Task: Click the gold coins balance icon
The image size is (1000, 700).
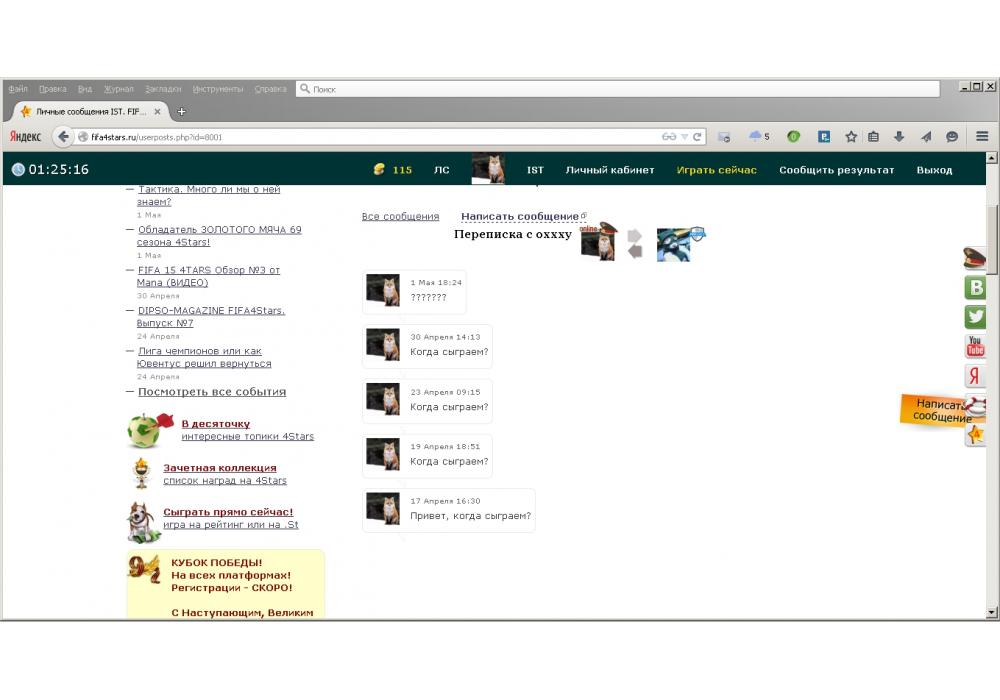Action: pos(379,170)
